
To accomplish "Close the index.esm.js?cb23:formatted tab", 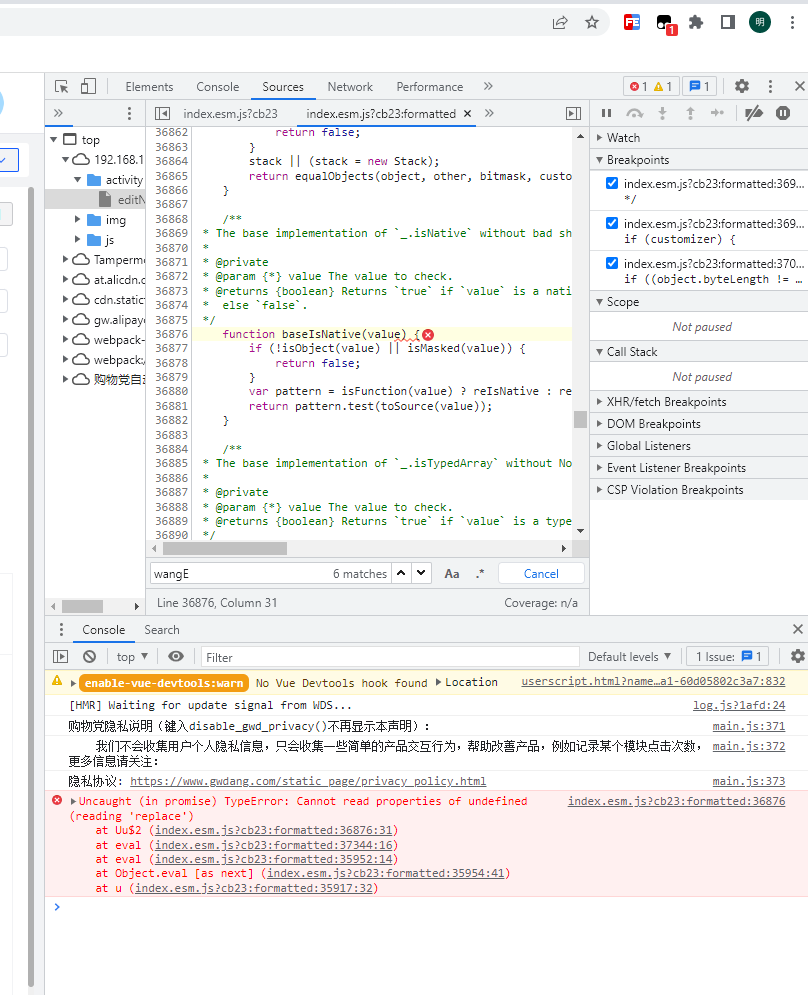I will 467,114.
